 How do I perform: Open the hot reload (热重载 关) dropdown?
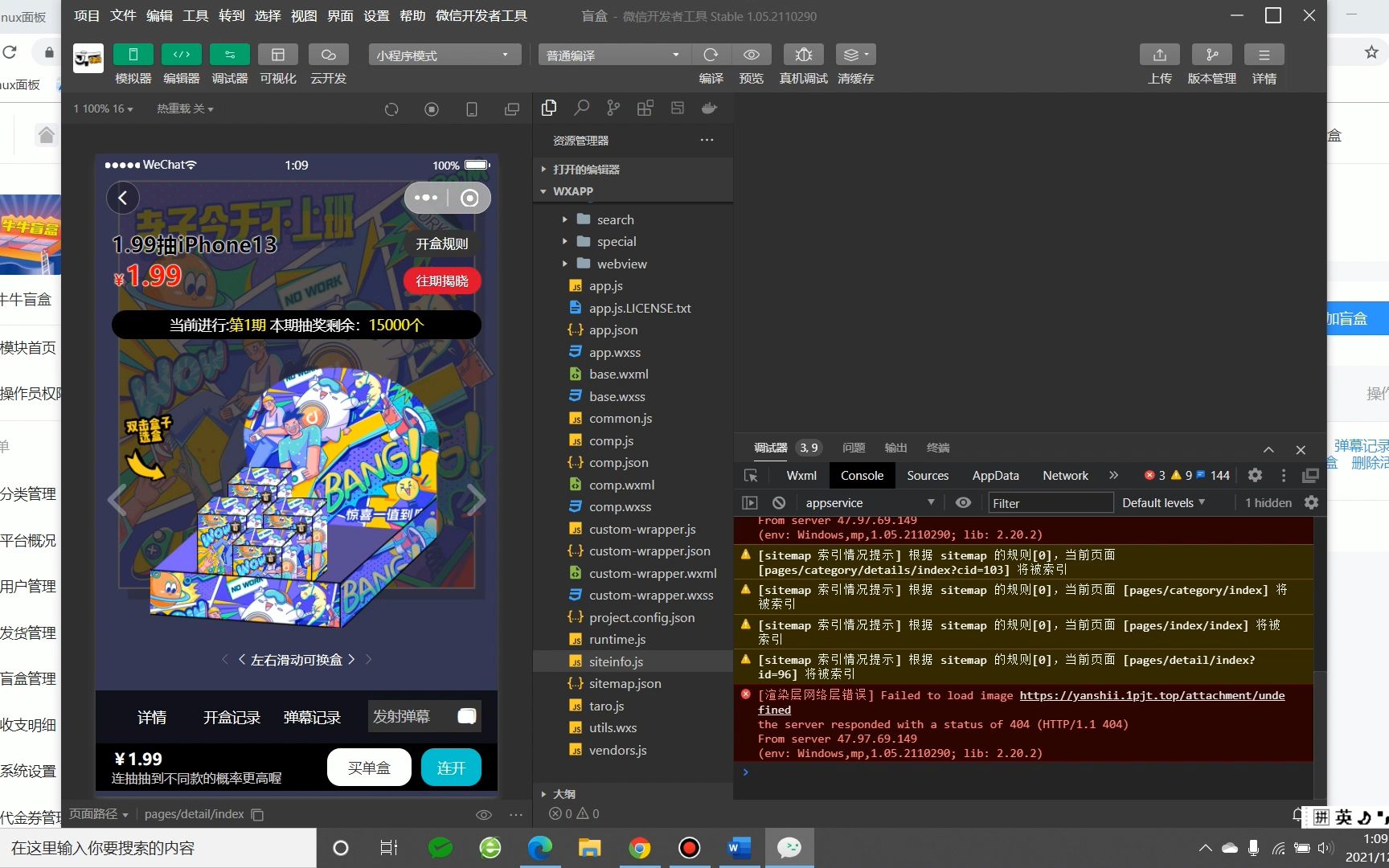coord(185,108)
